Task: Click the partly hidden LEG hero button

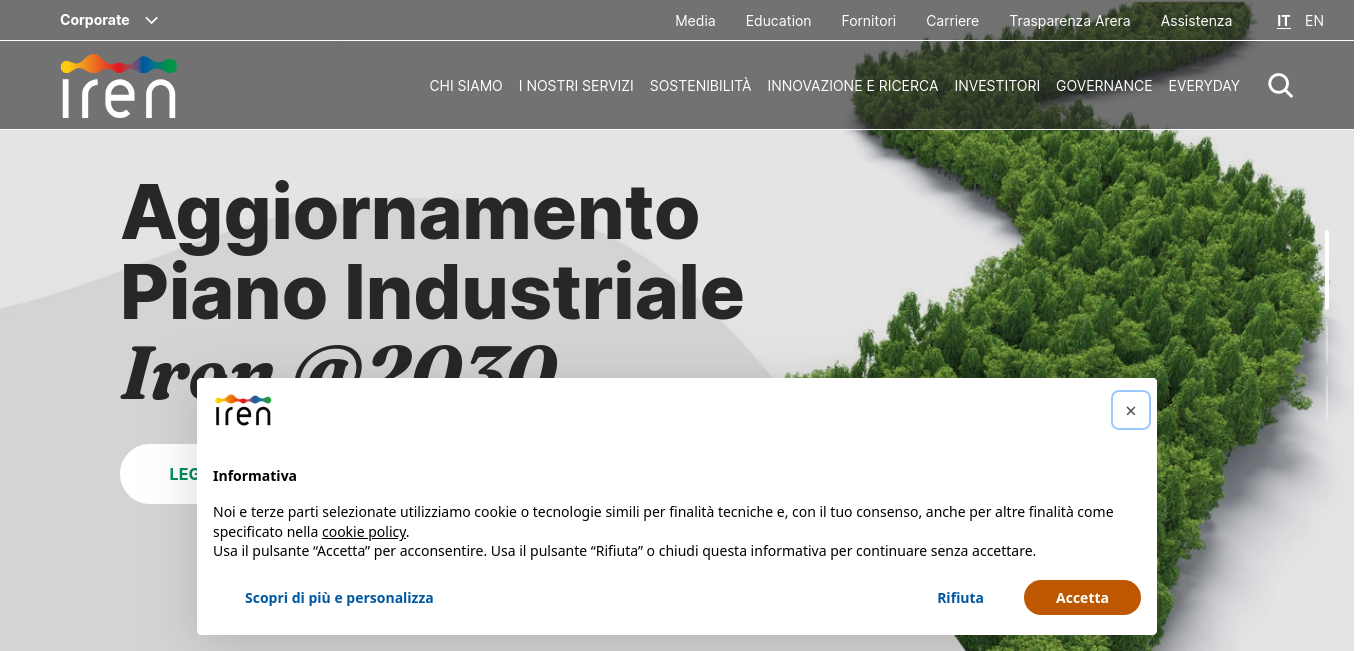Action: coord(158,474)
